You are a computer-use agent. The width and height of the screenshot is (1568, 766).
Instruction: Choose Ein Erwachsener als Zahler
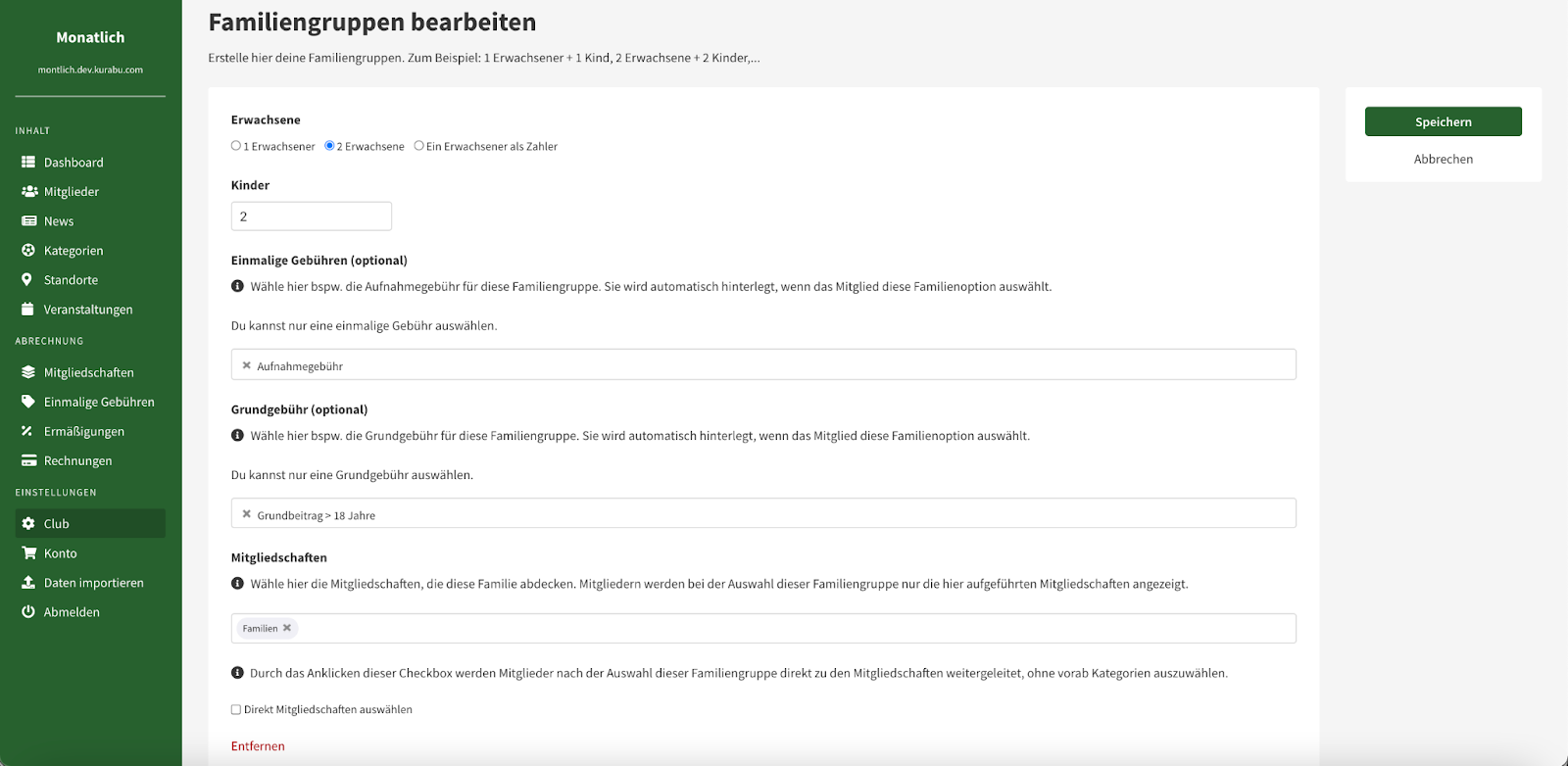[x=418, y=146]
